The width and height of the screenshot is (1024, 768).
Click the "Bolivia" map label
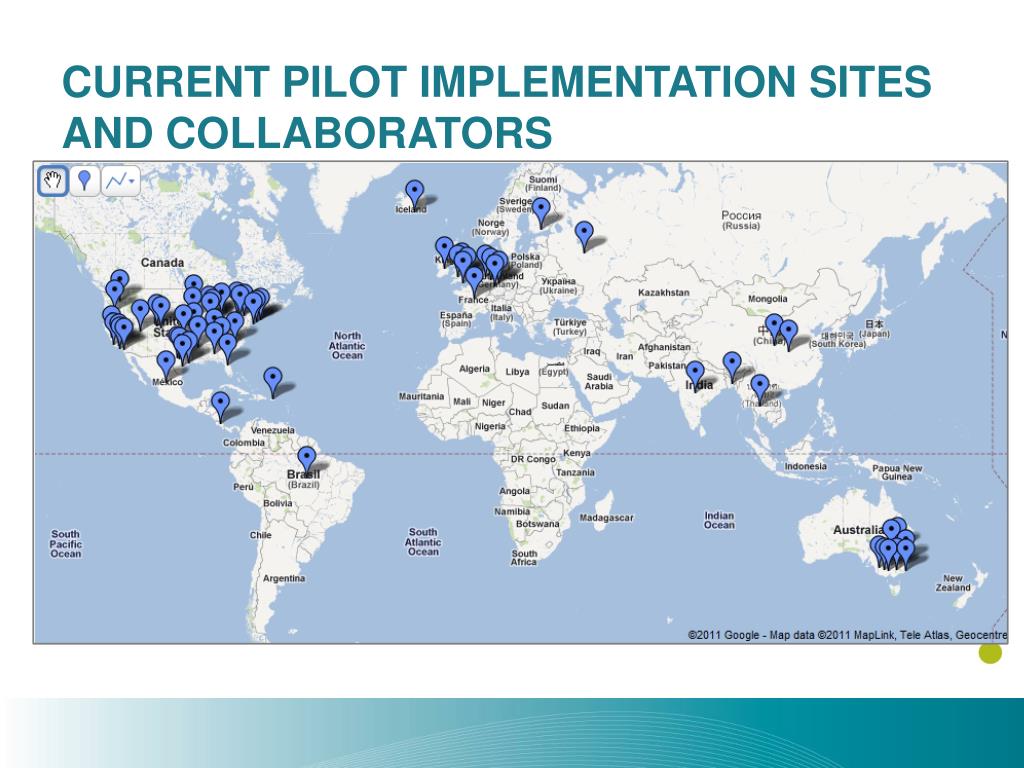tap(278, 503)
